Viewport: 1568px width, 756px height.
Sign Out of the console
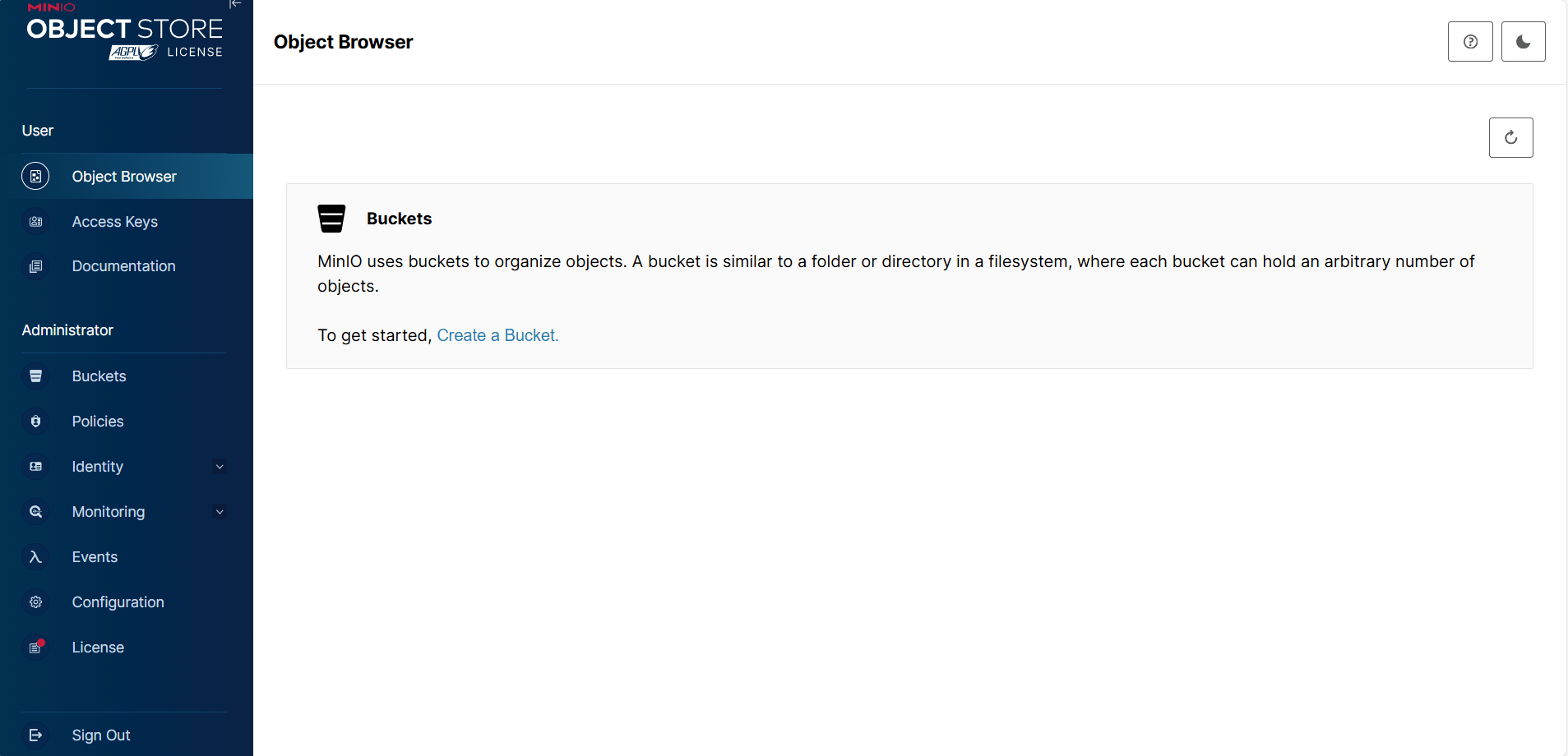pos(101,735)
